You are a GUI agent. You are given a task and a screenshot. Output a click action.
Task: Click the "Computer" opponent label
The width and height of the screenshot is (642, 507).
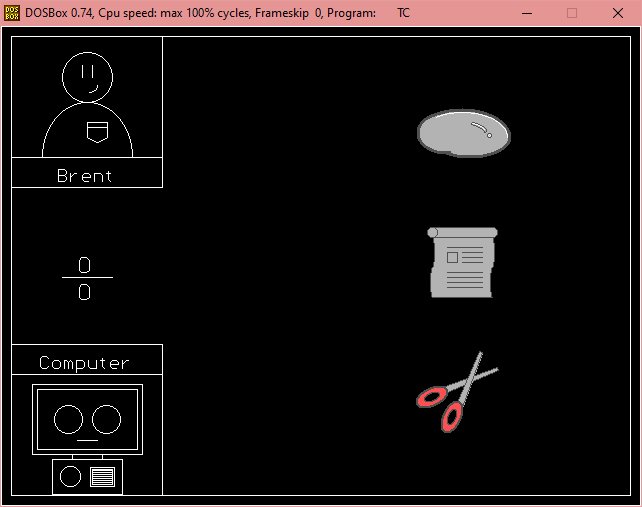85,362
